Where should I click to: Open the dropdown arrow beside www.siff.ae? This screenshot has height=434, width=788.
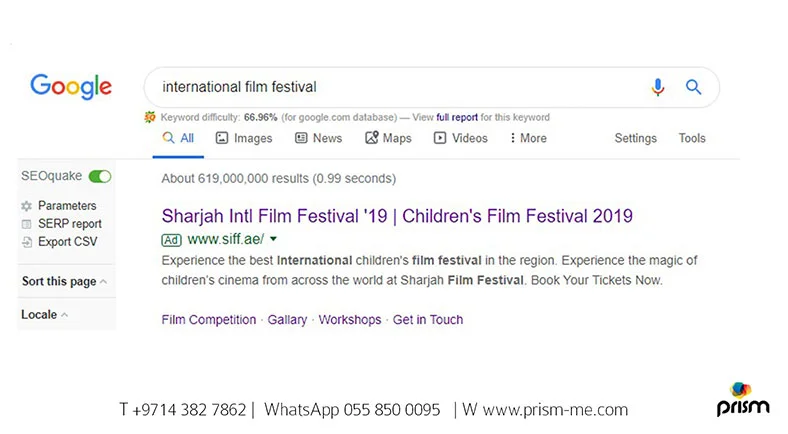coord(273,240)
